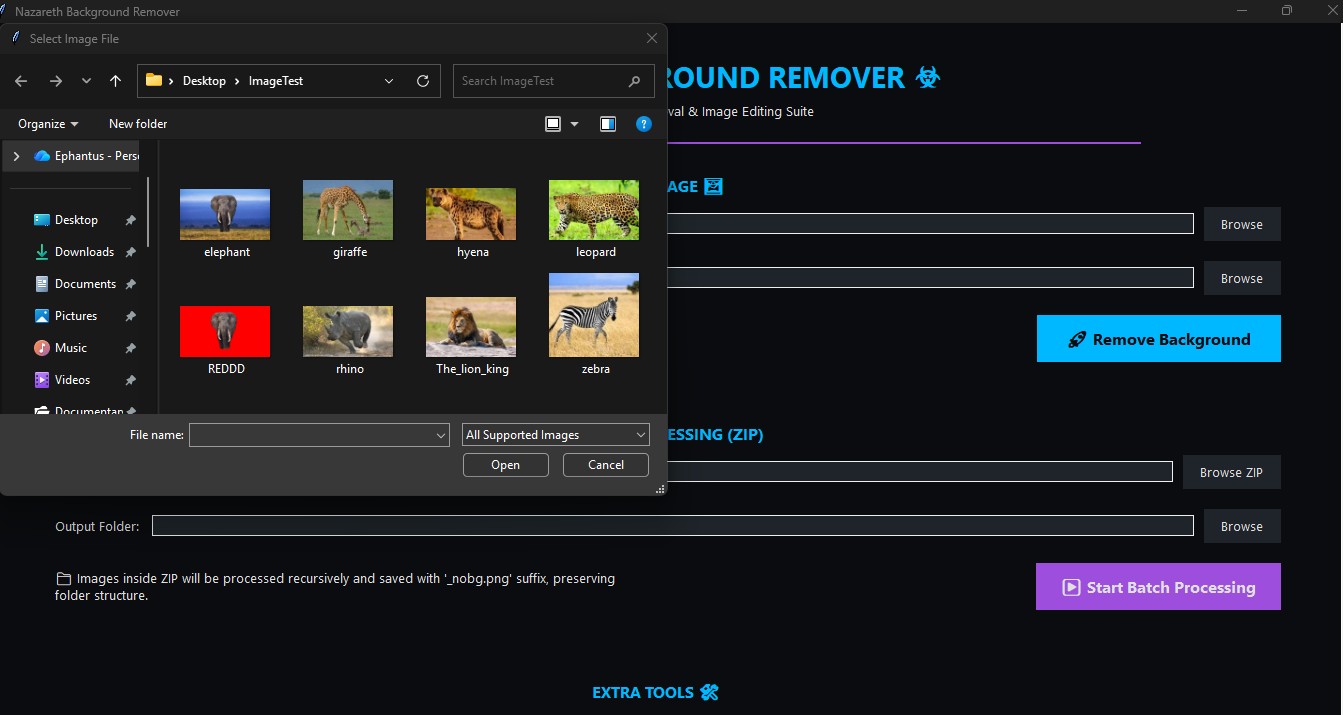Open the Downloads folder in sidebar
The height and width of the screenshot is (715, 1343).
(84, 252)
